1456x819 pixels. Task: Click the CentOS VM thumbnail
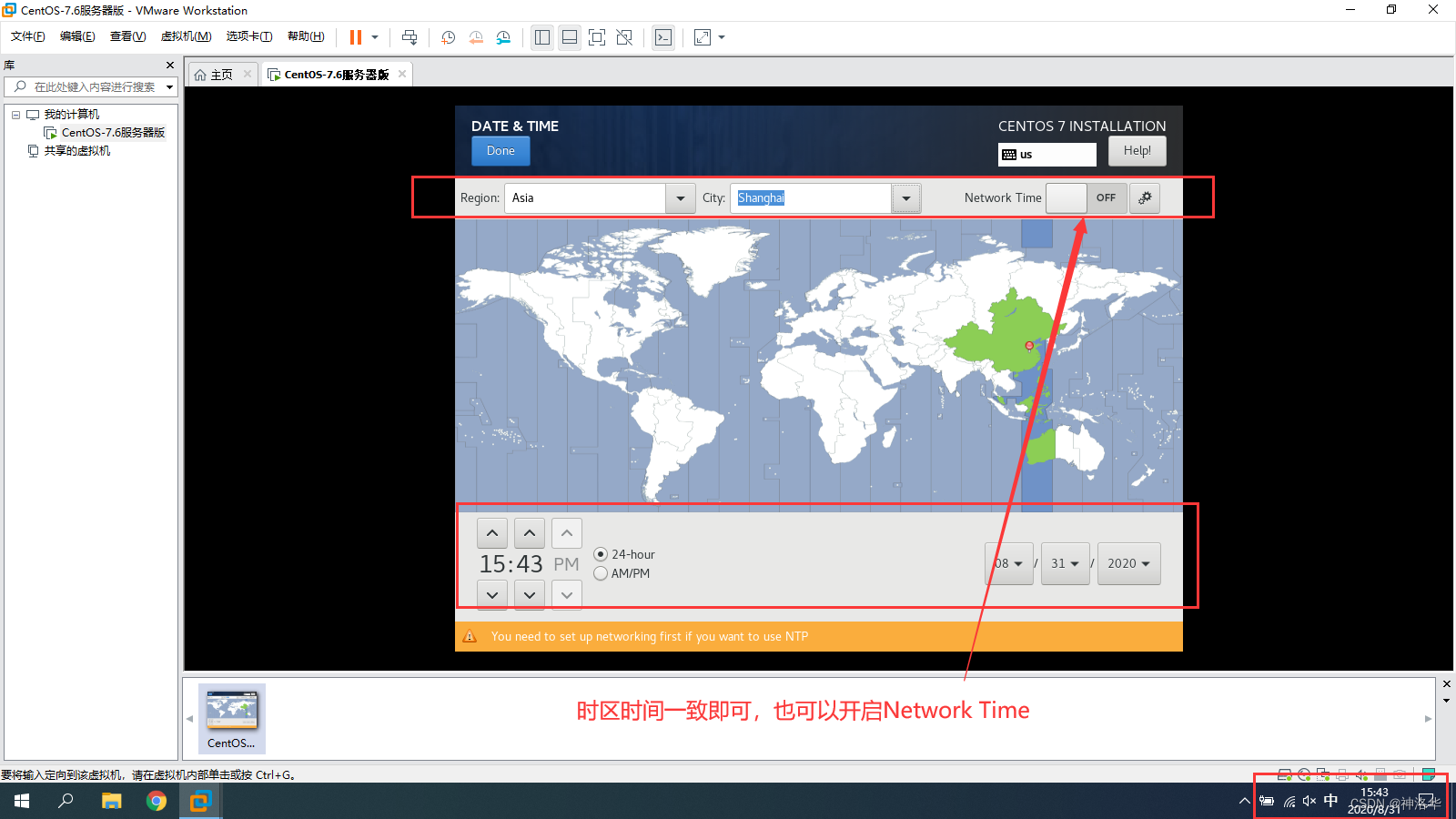[x=232, y=719]
